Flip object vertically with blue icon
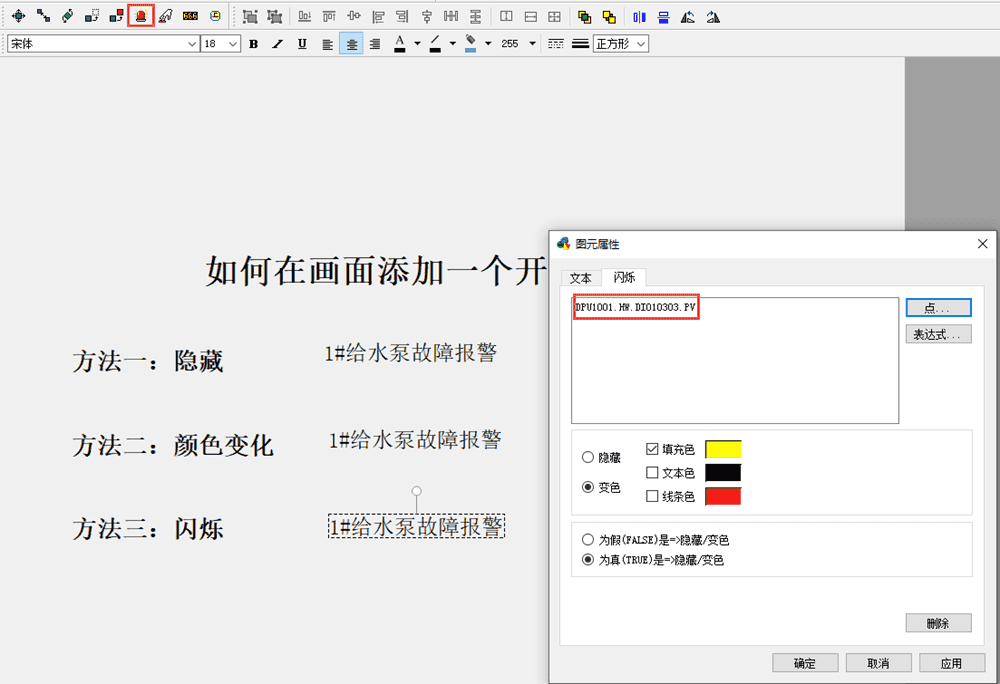Screen dimensions: 1000x684 click(x=663, y=17)
